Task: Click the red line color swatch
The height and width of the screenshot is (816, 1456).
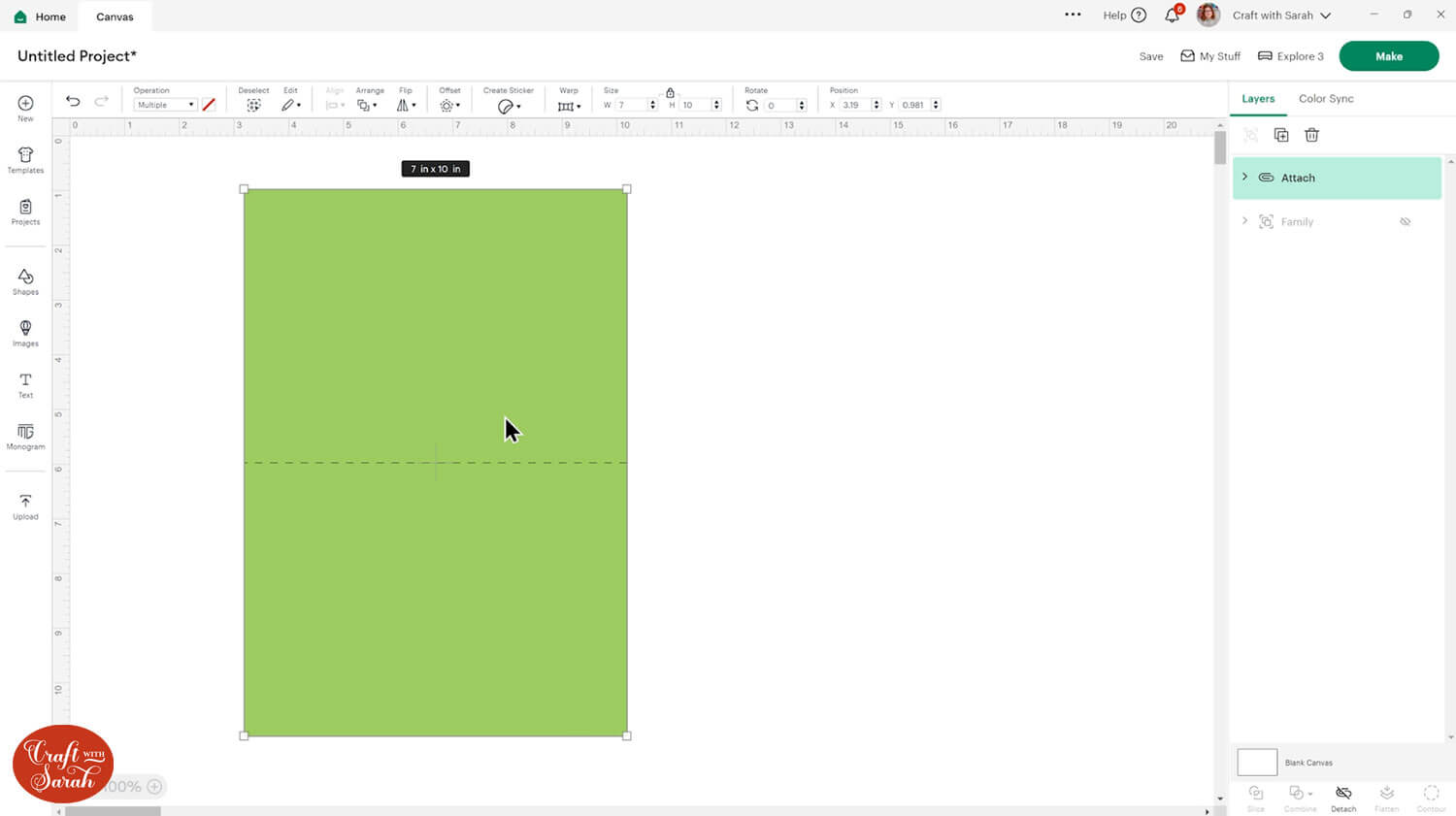Action: pyautogui.click(x=209, y=105)
